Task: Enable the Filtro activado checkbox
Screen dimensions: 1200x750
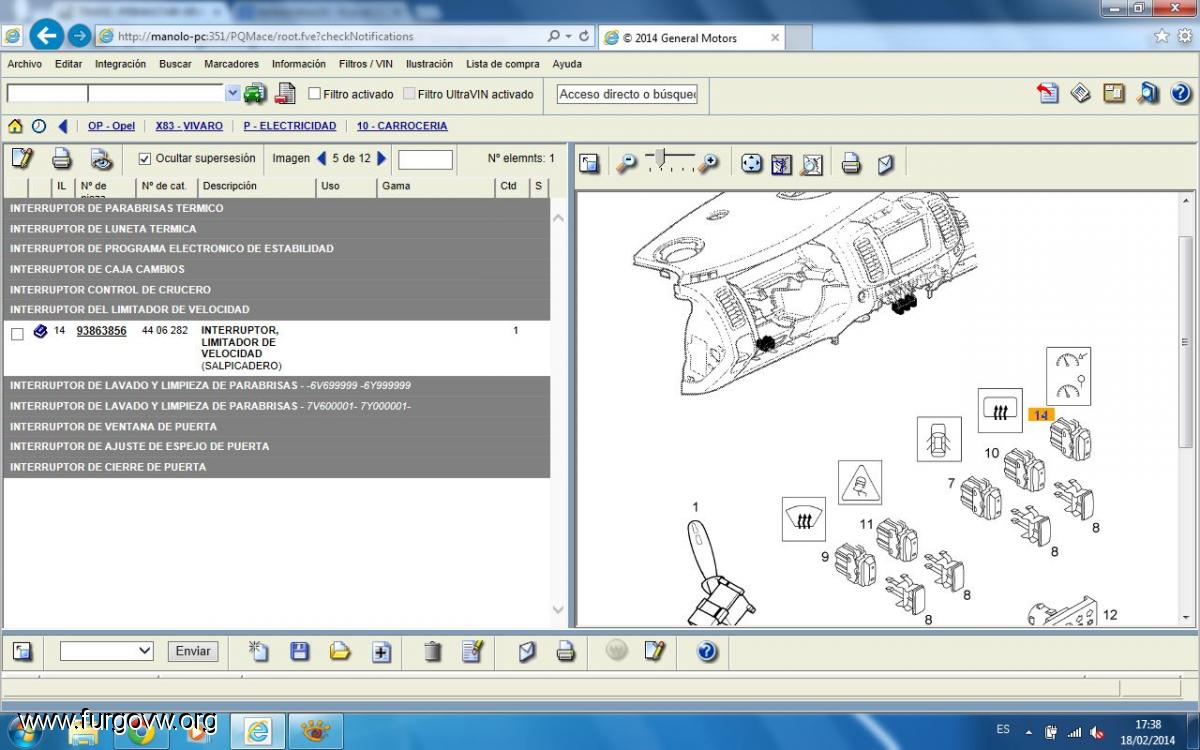Action: [314, 94]
